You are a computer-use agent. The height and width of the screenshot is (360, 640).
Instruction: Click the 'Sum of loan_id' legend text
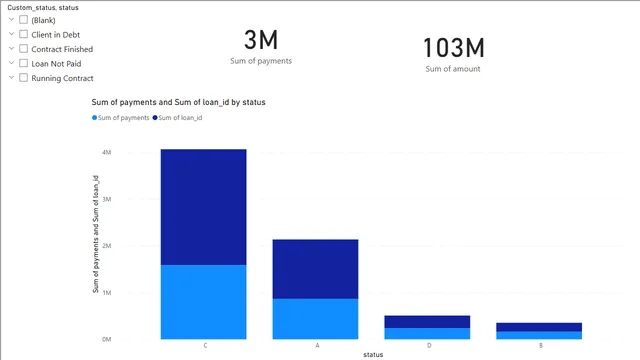(180, 118)
